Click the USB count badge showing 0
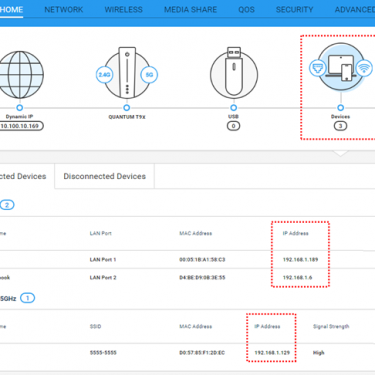The image size is (375, 375). (233, 126)
